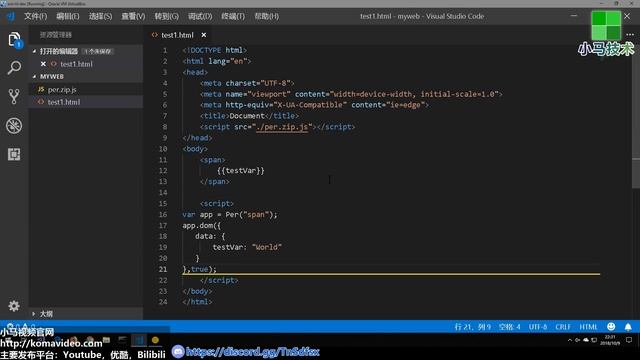640x360 pixels.
Task: Collapse the Open Editors section
Action: 34,51
